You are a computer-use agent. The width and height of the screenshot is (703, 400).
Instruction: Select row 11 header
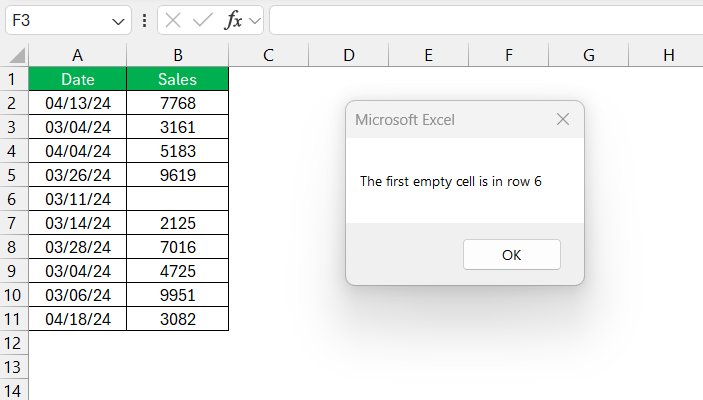click(14, 319)
